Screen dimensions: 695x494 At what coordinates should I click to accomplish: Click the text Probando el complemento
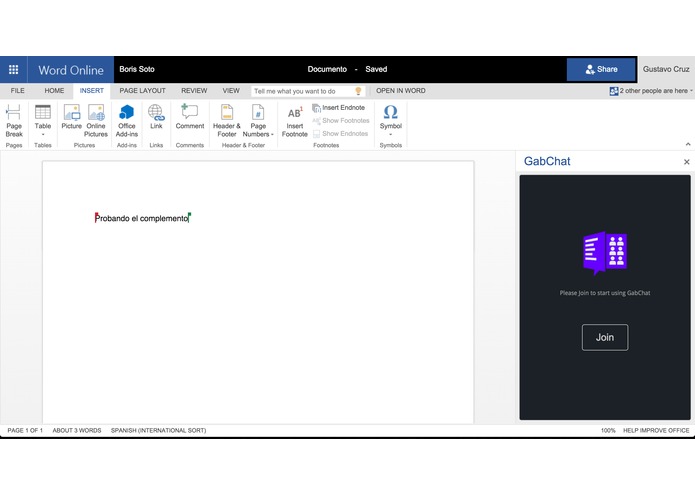tap(142, 218)
